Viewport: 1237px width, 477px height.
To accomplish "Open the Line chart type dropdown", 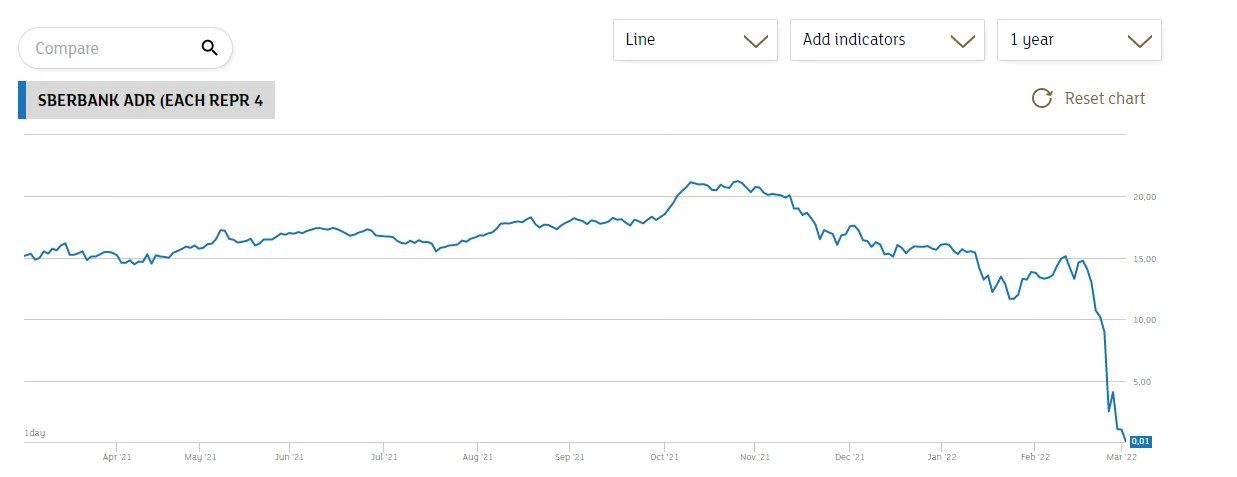I will pos(695,40).
